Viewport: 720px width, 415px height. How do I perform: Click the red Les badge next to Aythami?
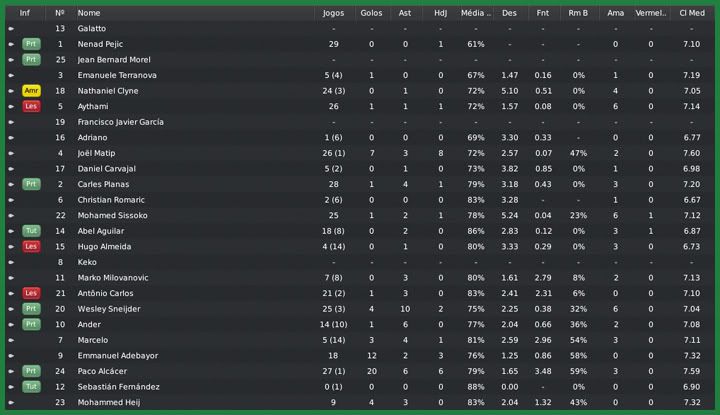(x=31, y=106)
